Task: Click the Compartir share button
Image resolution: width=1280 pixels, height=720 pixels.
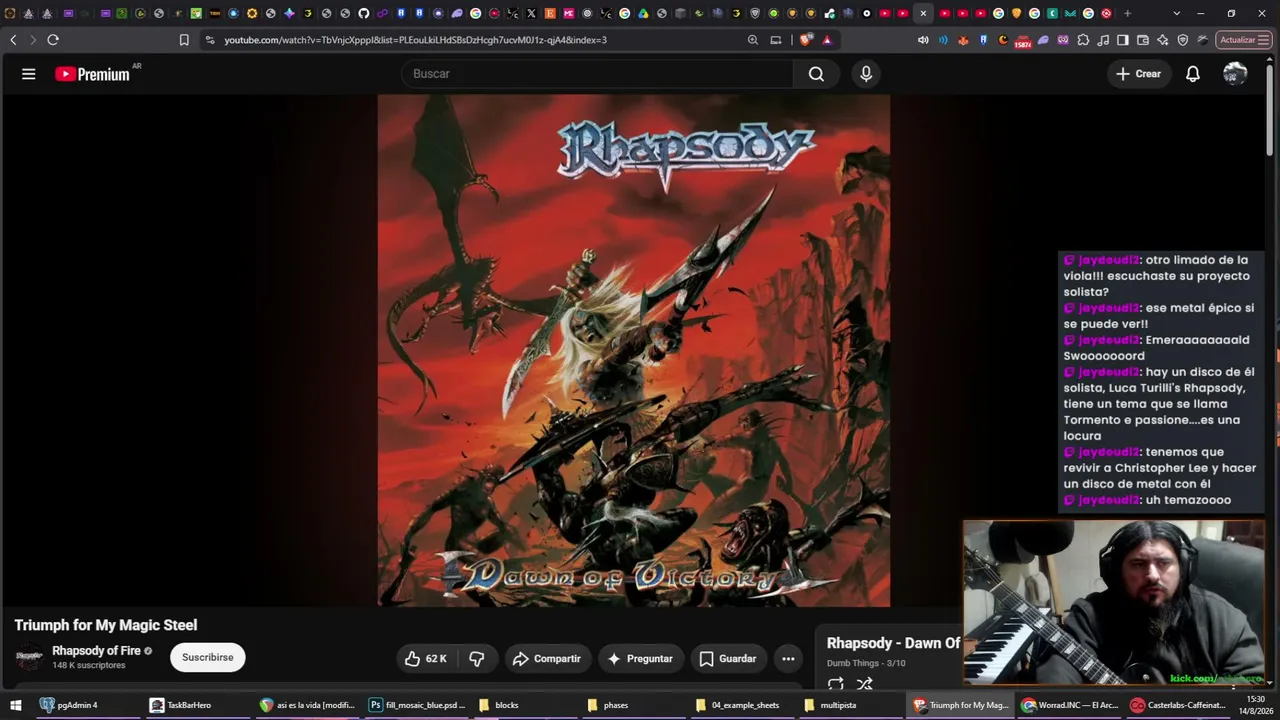Action: coord(546,659)
